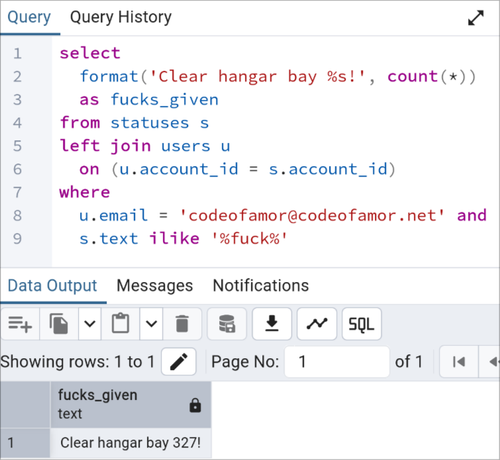Go to first results page

click(459, 362)
